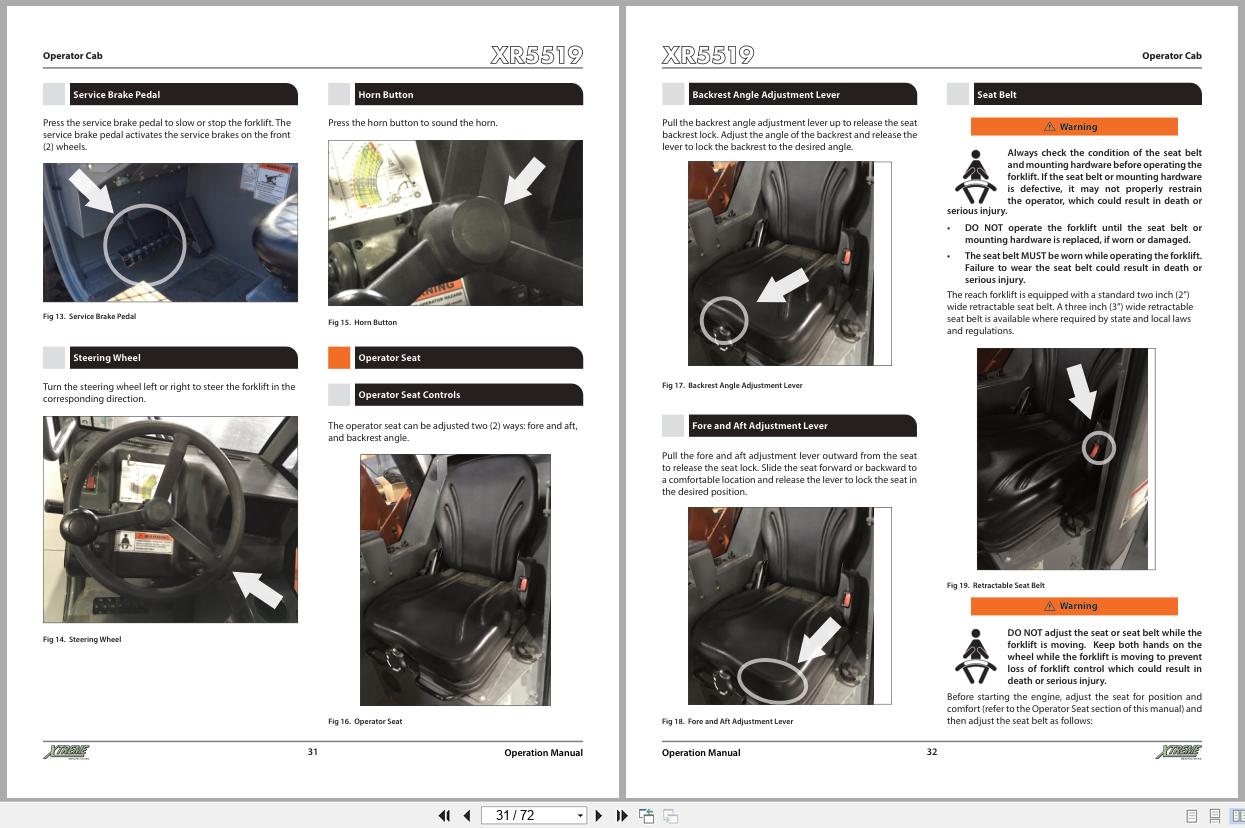The image size is (1245, 828).
Task: Click Fig 17. Backrest Angle Adjustment Lever caption
Action: [732, 386]
